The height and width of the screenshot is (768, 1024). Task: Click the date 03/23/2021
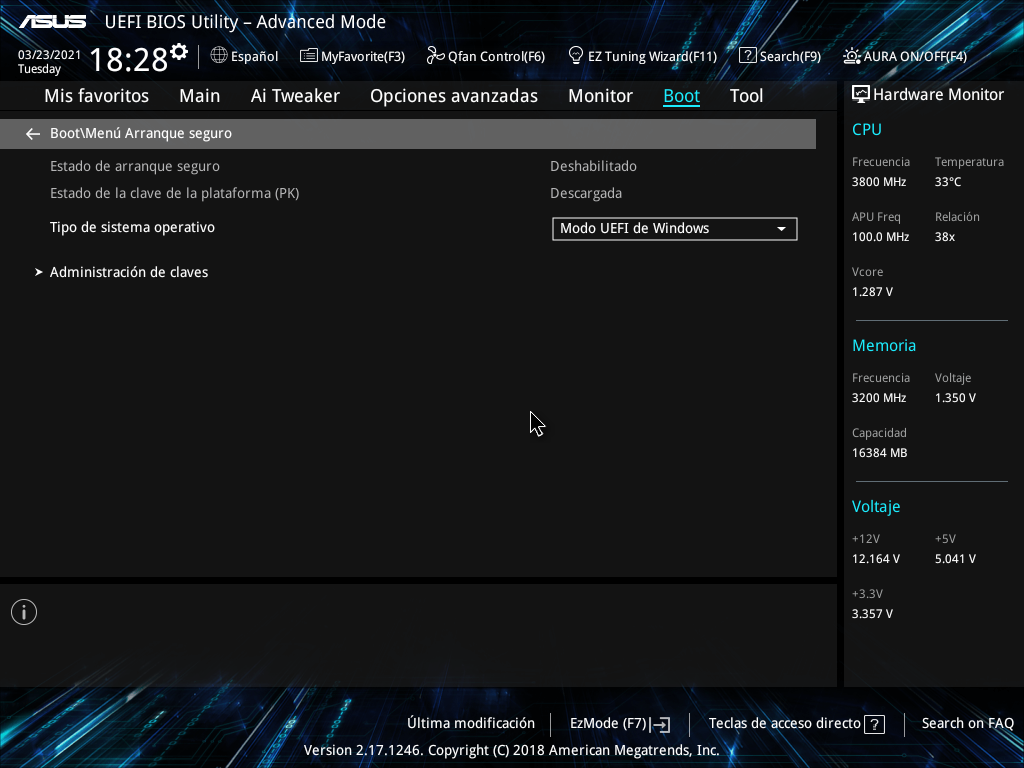pyautogui.click(x=49, y=55)
